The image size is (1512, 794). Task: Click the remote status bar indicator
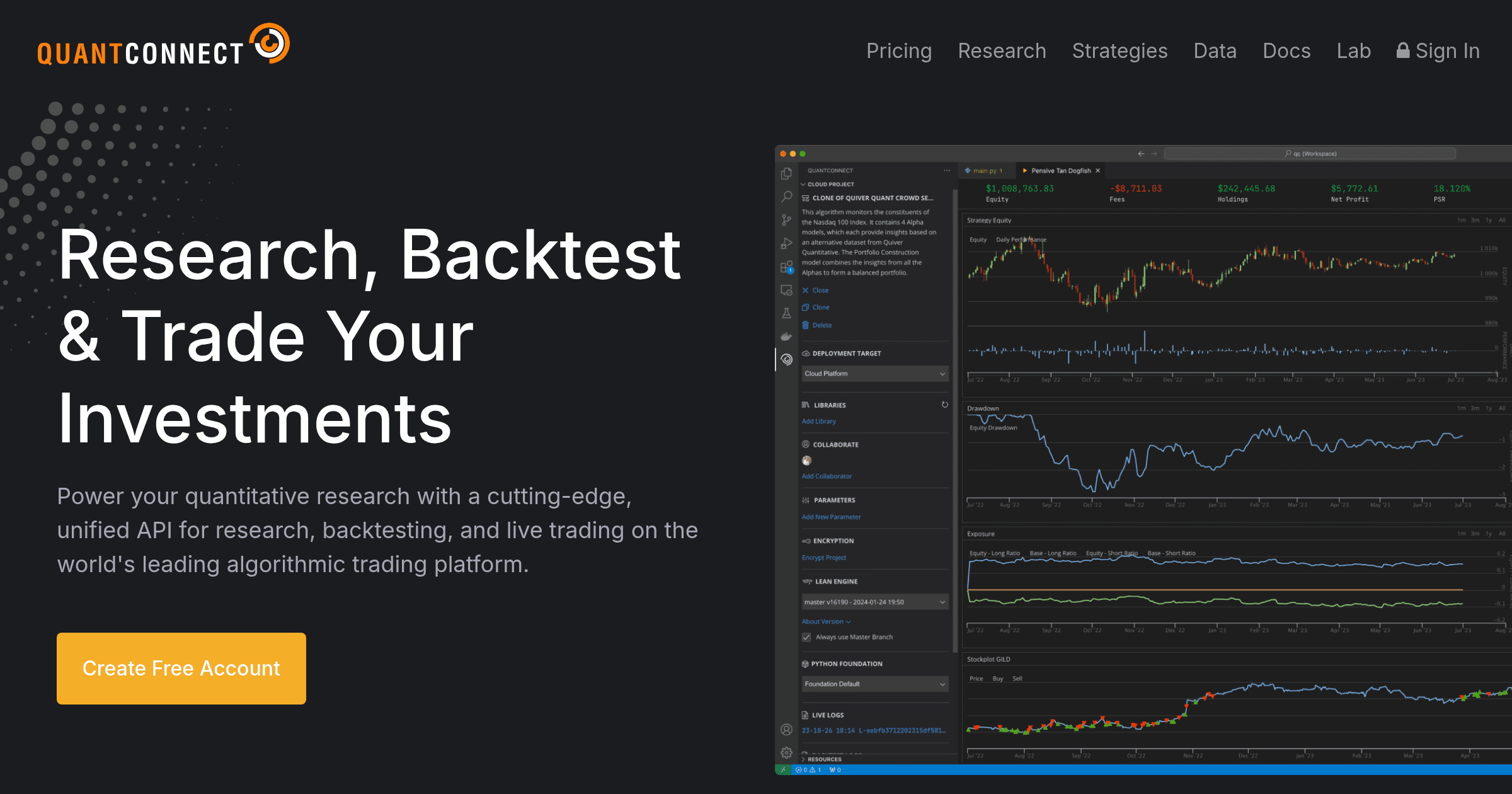782,770
